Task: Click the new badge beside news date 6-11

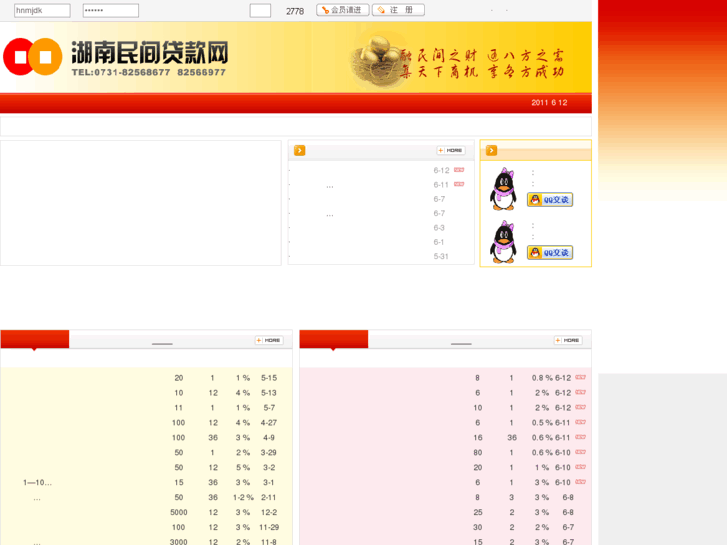Action: pyautogui.click(x=459, y=184)
